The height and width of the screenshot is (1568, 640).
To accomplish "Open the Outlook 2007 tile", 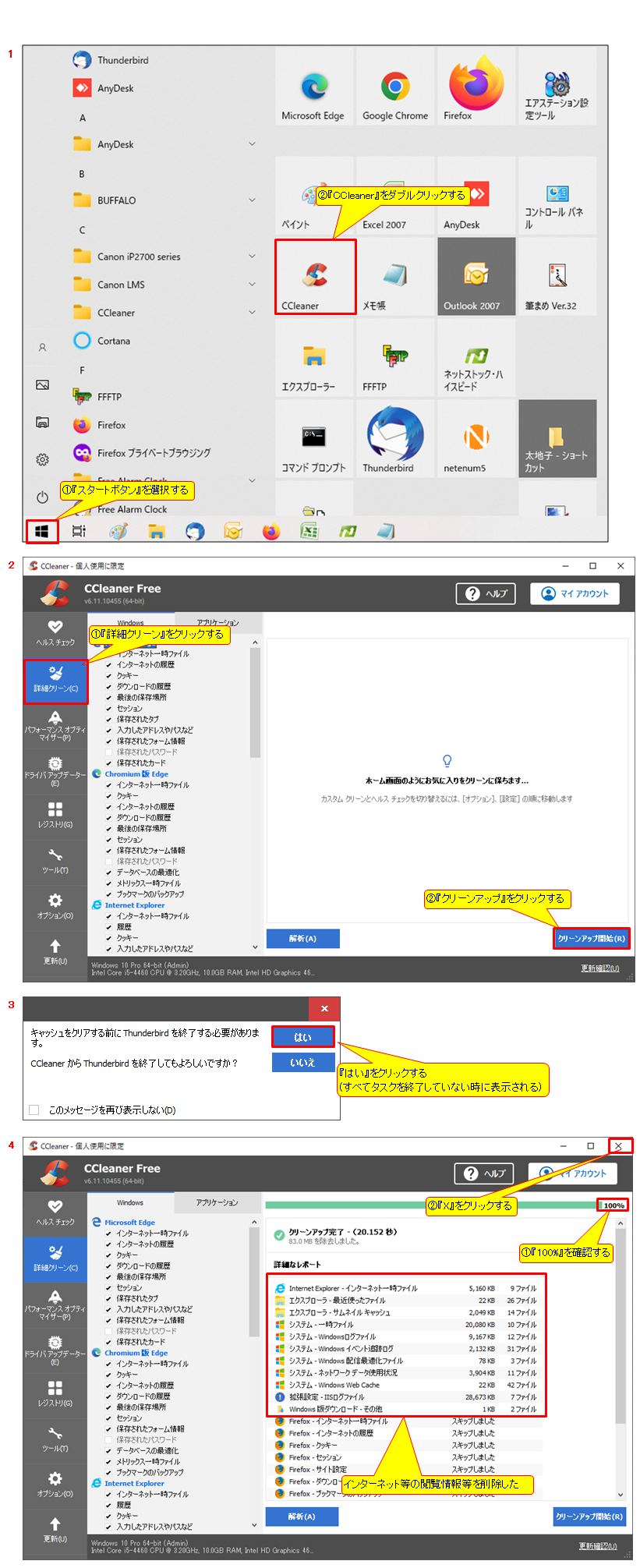I will tap(476, 277).
